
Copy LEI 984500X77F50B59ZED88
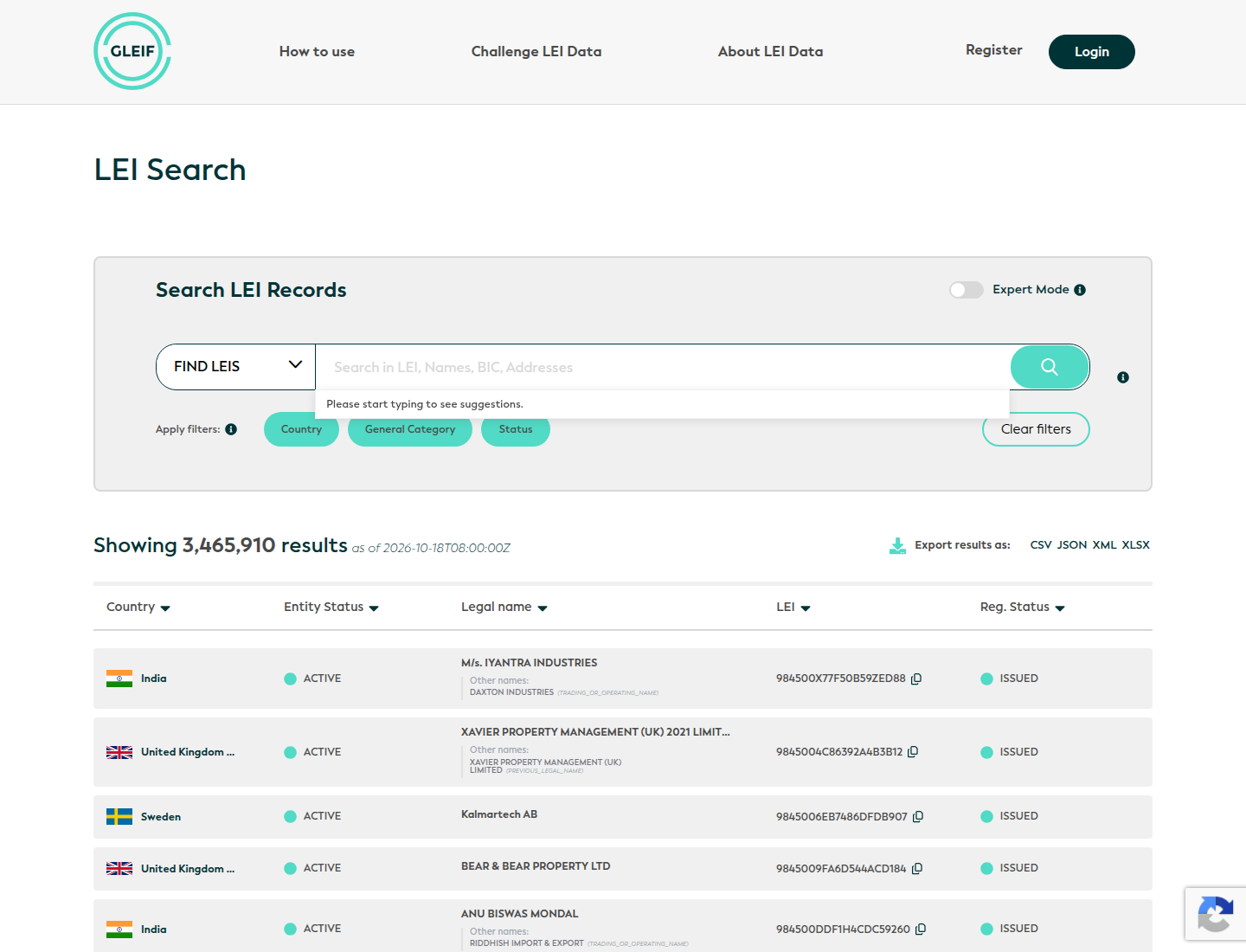[x=916, y=679]
